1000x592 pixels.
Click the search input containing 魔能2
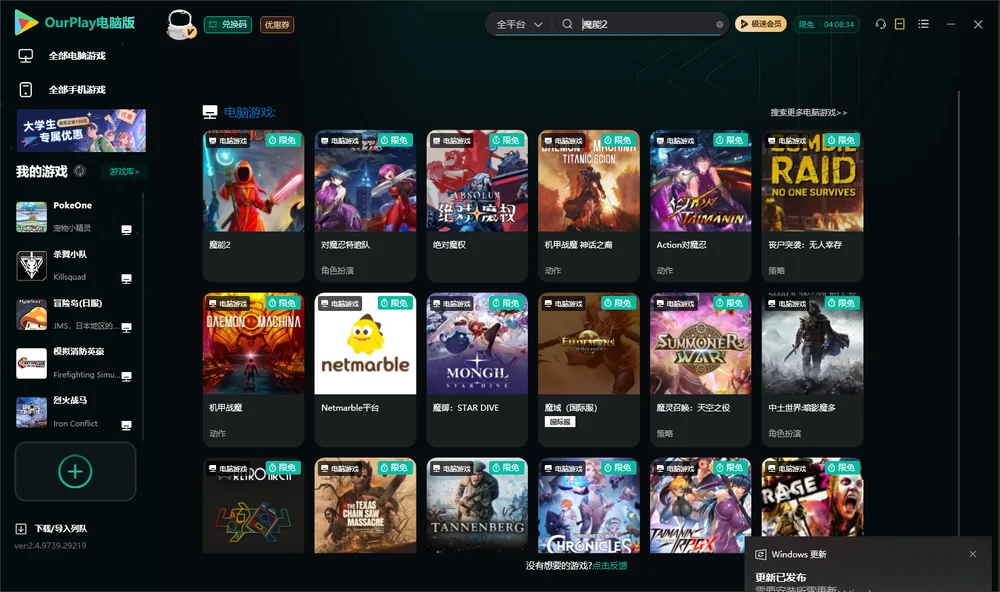coord(647,24)
